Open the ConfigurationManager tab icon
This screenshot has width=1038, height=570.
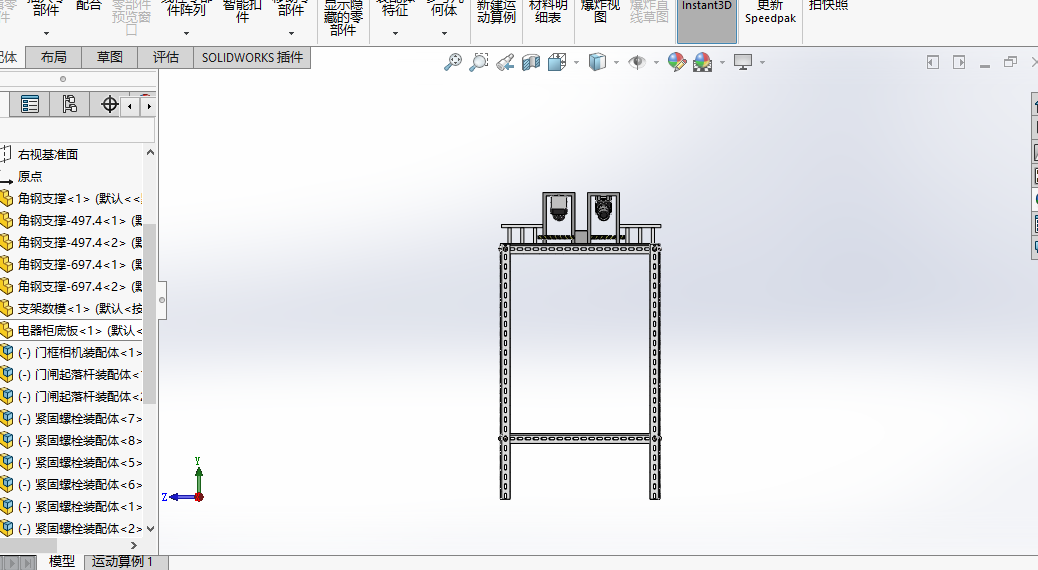(x=70, y=105)
